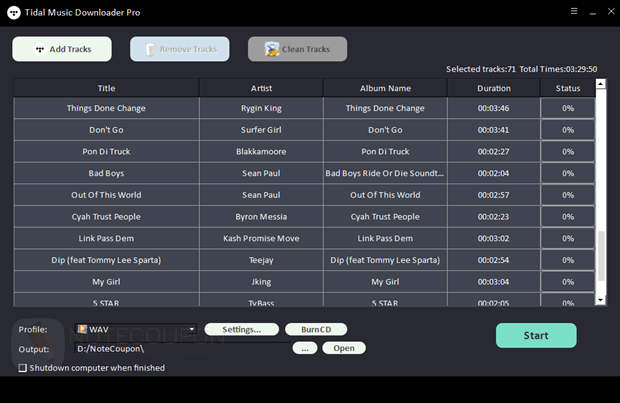This screenshot has width=620, height=403.
Task: Click the Duration column header
Action: pyautogui.click(x=493, y=88)
